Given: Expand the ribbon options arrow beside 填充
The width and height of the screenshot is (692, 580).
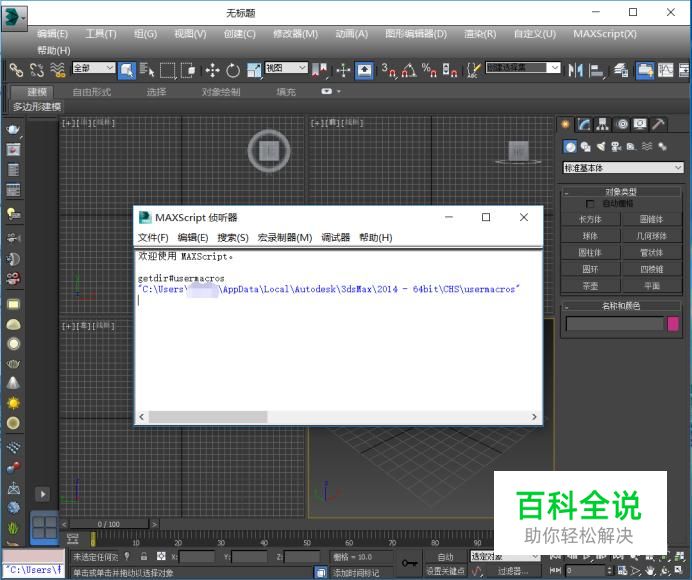Looking at the screenshot, I should 339,92.
